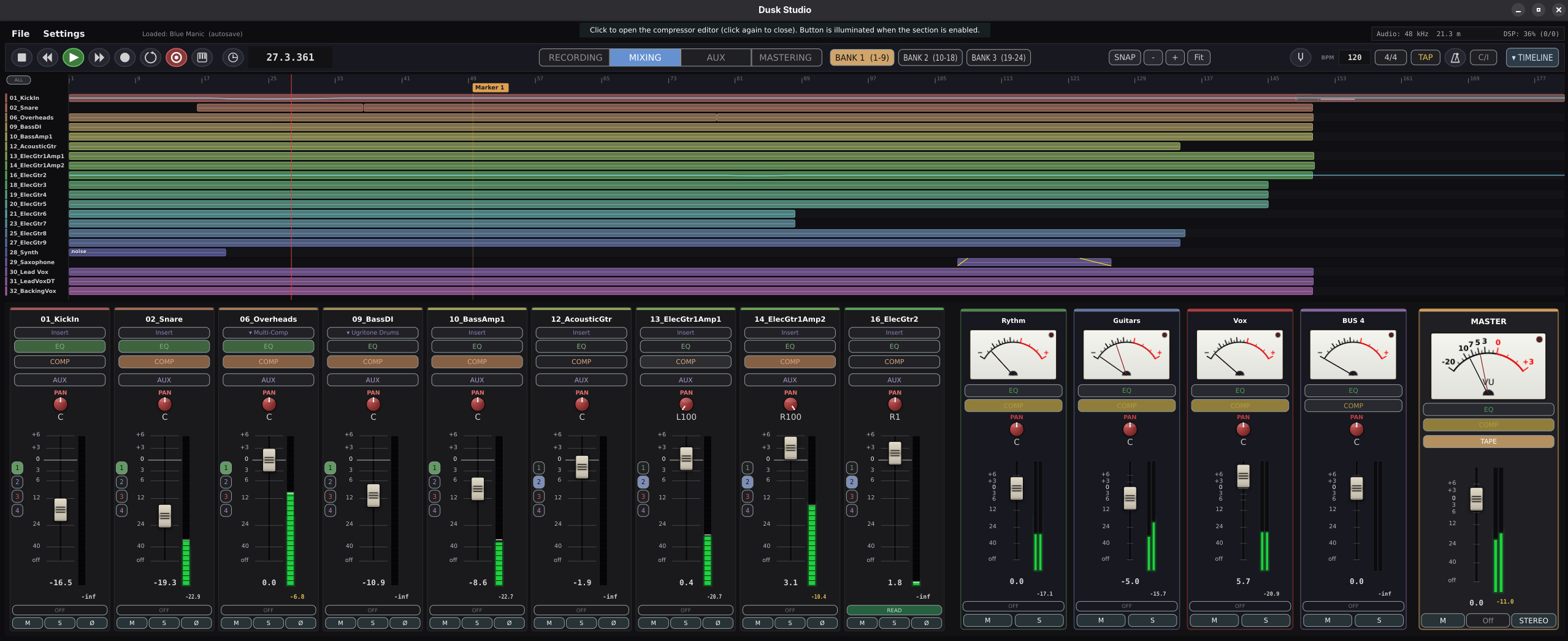The width and height of the screenshot is (1568, 641).
Task: Solo the Vox bus
Action: 1266,620
